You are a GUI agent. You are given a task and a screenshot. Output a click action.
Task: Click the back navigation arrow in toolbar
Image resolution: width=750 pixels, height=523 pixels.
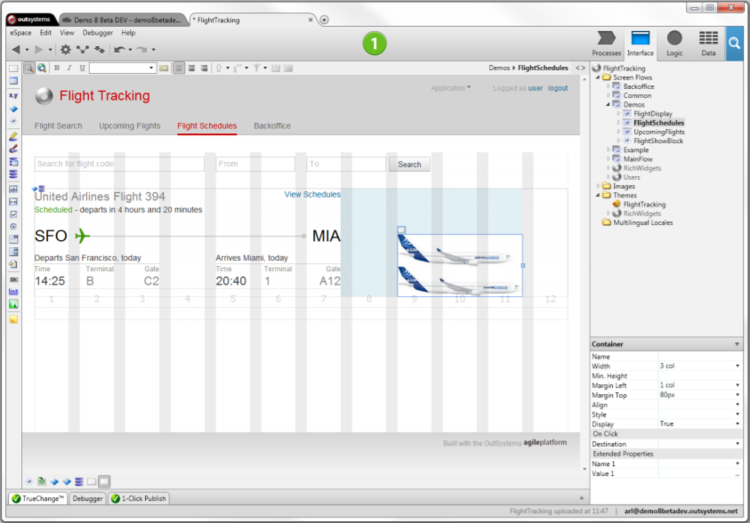point(16,49)
